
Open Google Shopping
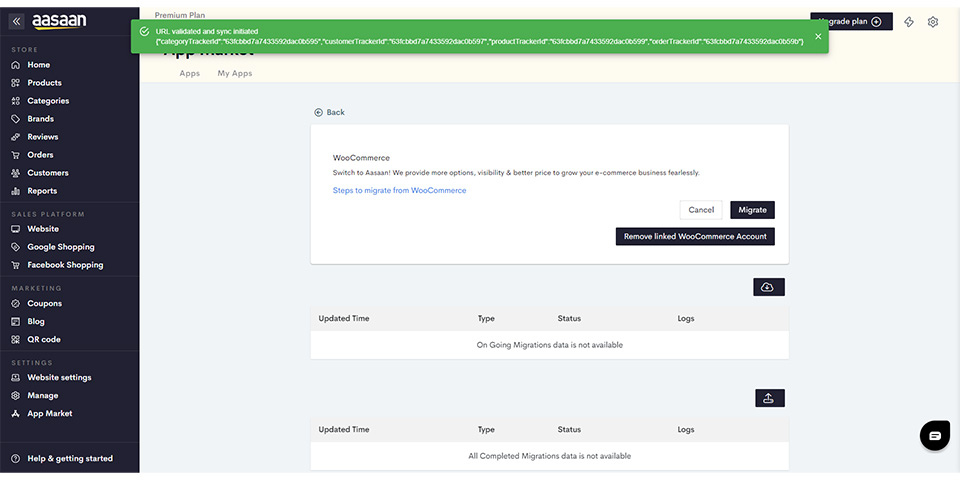click(61, 247)
